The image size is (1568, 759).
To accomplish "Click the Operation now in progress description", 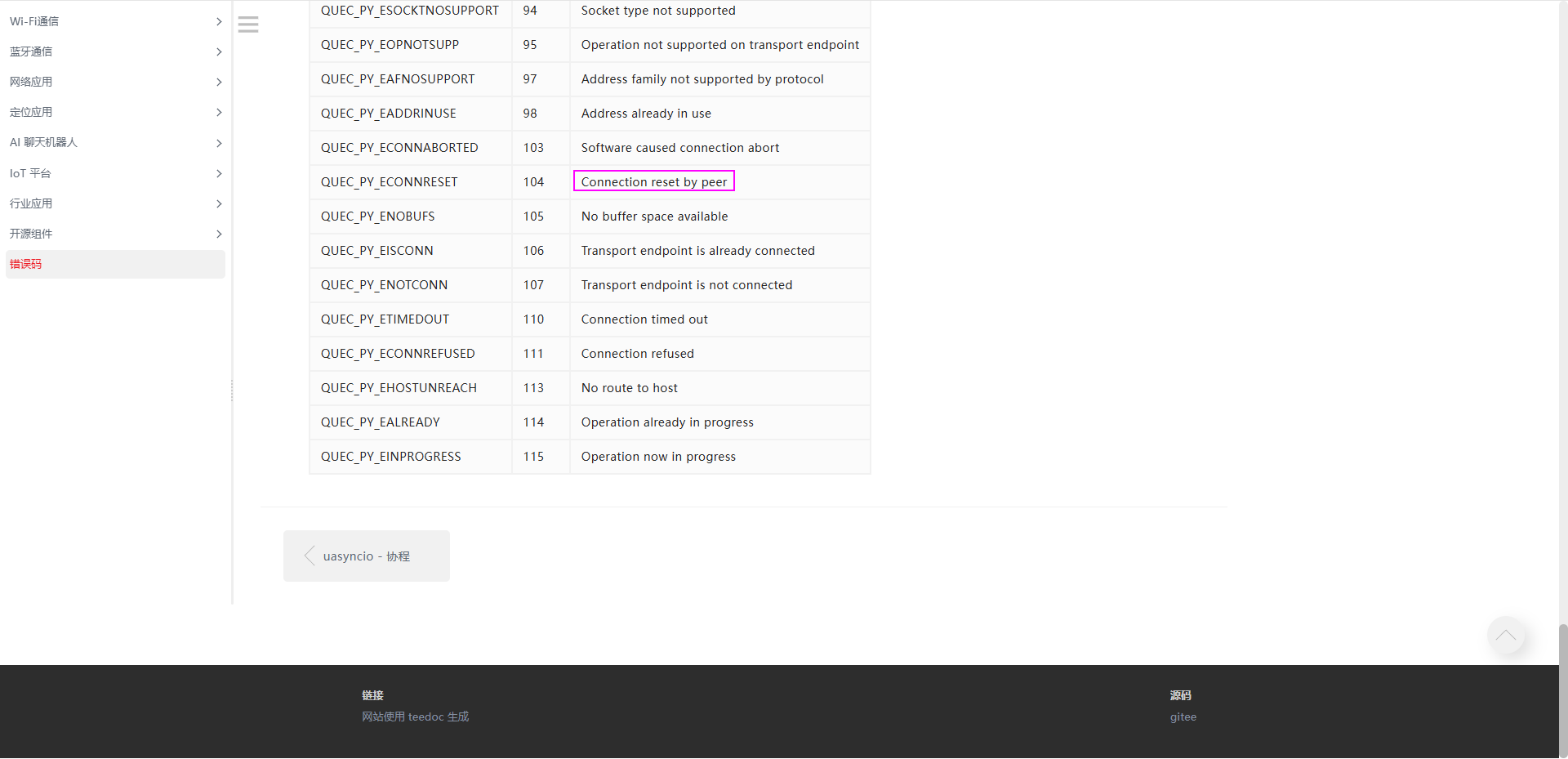I will [x=658, y=457].
